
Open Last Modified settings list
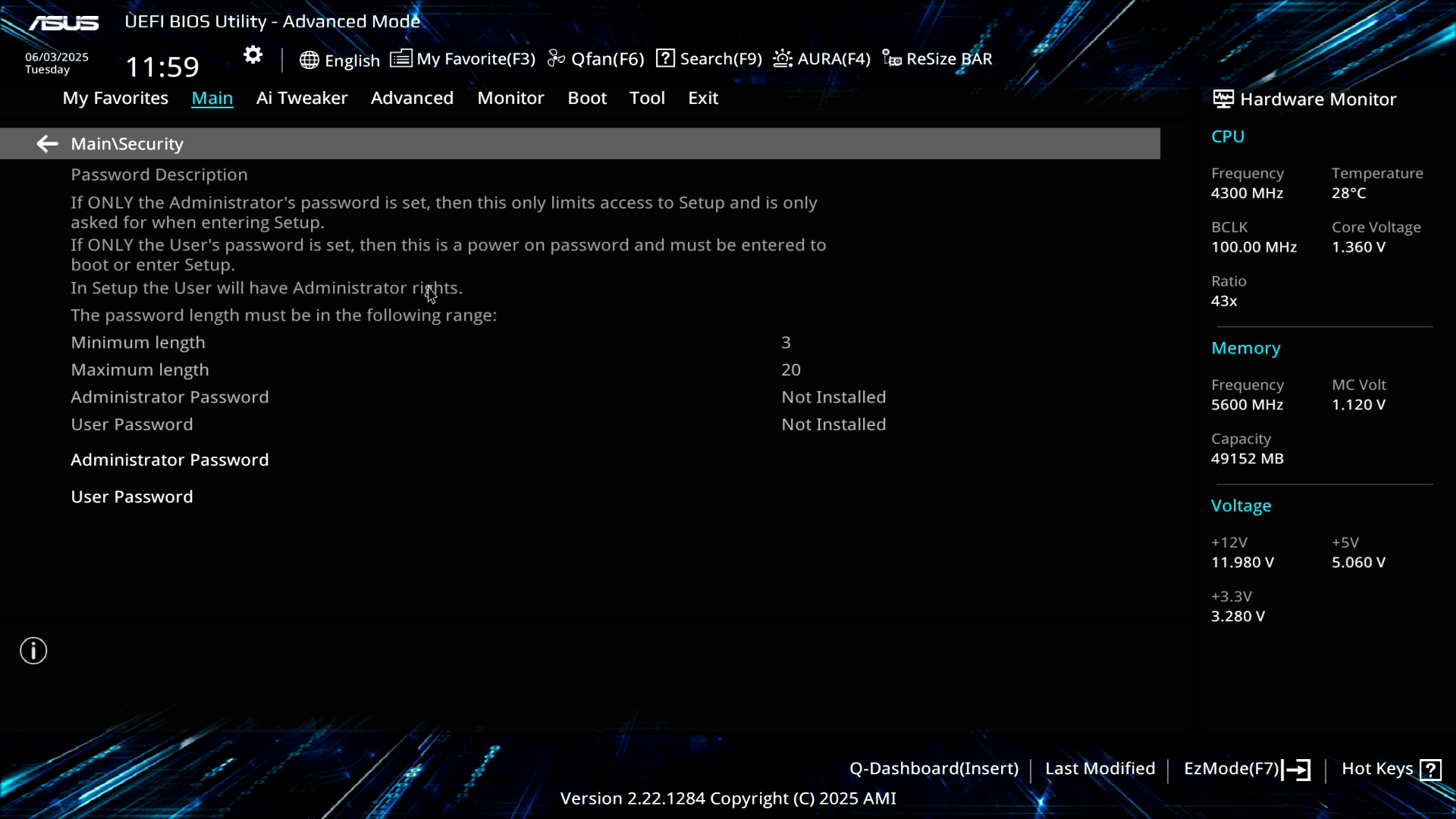(1100, 769)
